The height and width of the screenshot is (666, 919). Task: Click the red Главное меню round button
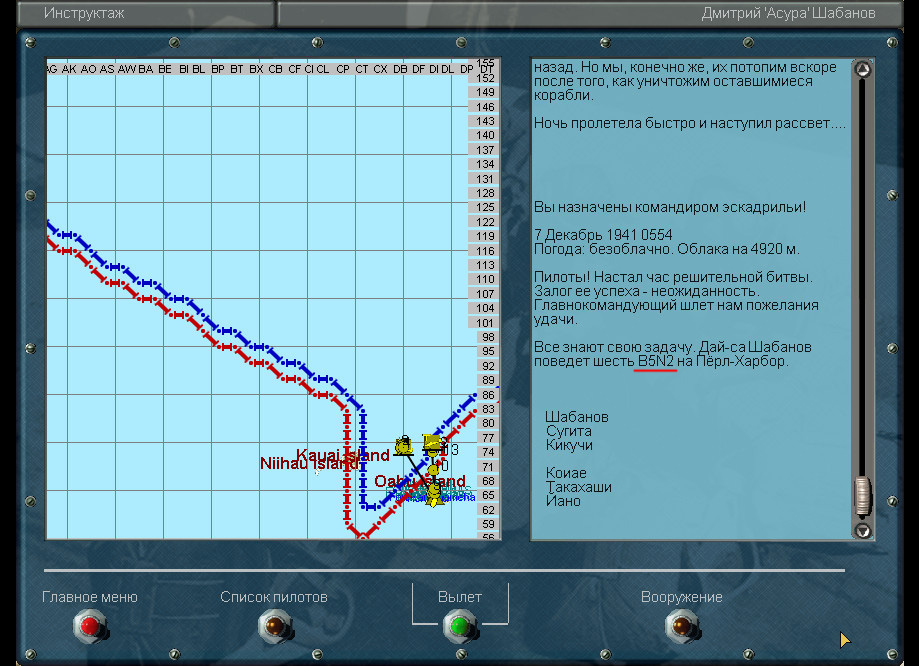(90, 626)
